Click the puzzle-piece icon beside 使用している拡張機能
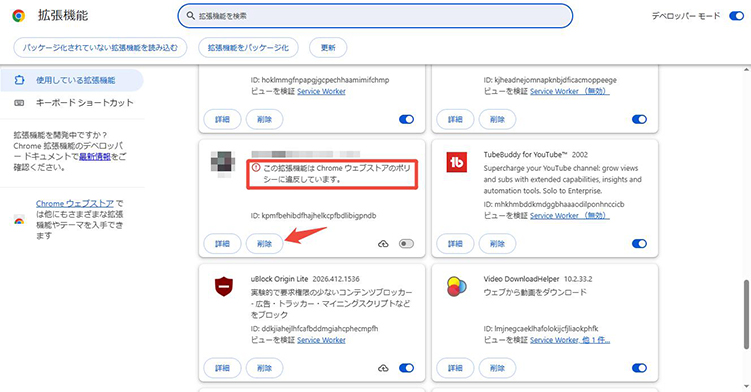 pyautogui.click(x=19, y=80)
